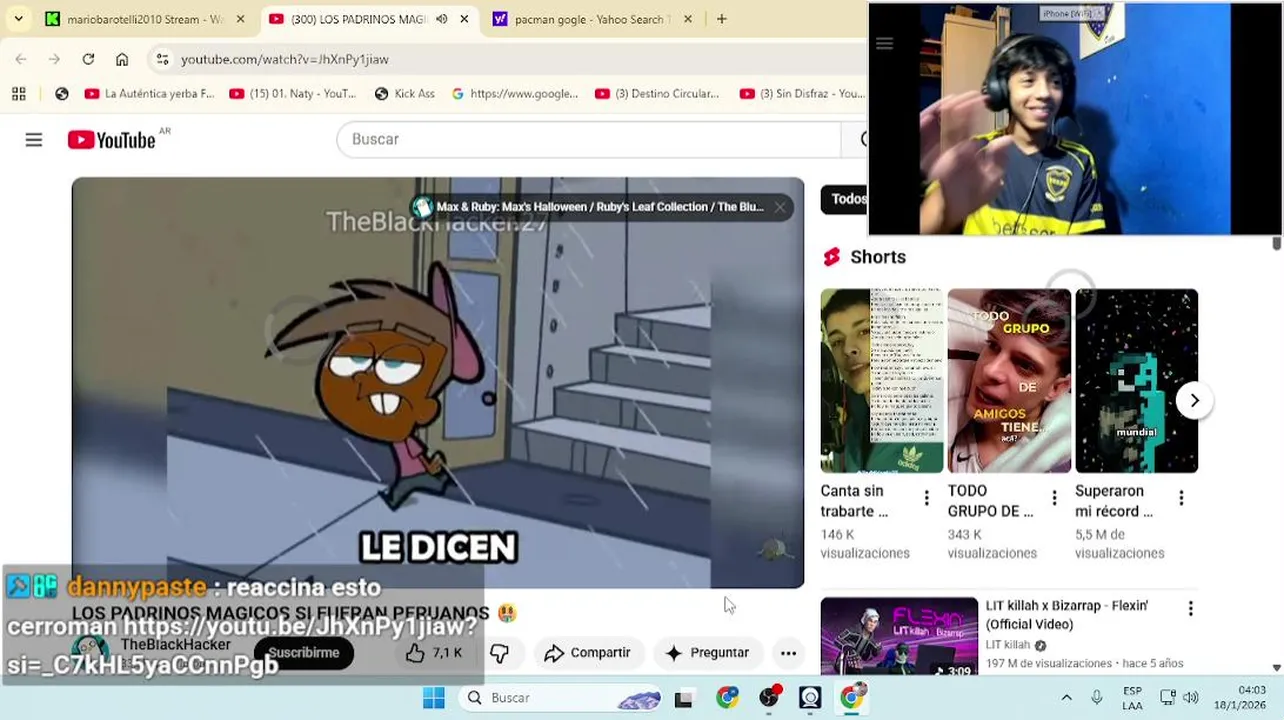Open the Superaron mi récord short thumbnail

(1137, 381)
